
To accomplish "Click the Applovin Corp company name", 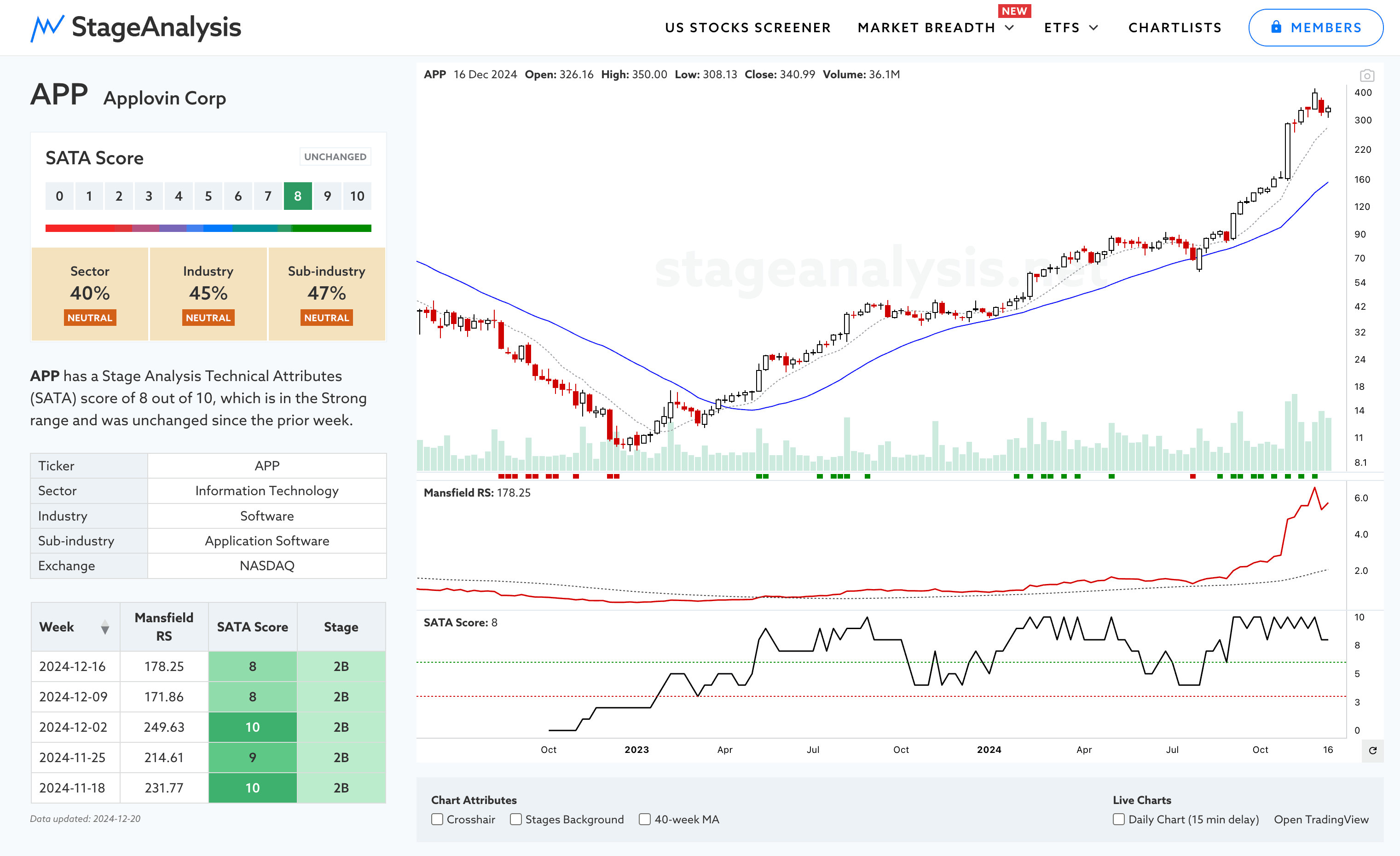I will (165, 98).
